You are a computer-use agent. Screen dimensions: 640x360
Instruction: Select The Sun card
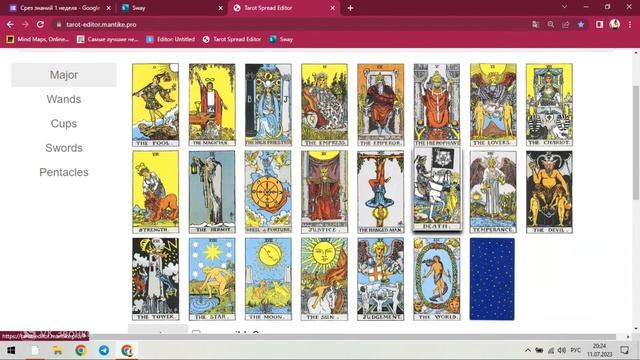tap(324, 279)
